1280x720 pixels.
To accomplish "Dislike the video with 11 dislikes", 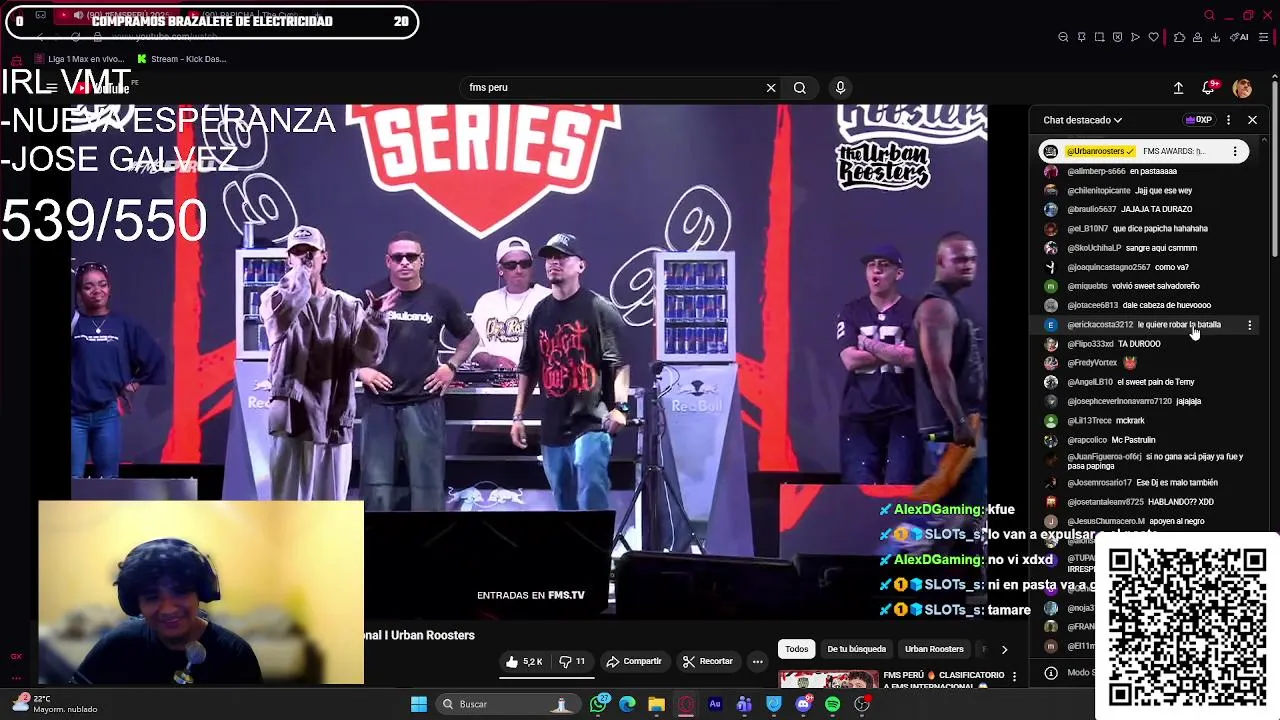I will [572, 662].
